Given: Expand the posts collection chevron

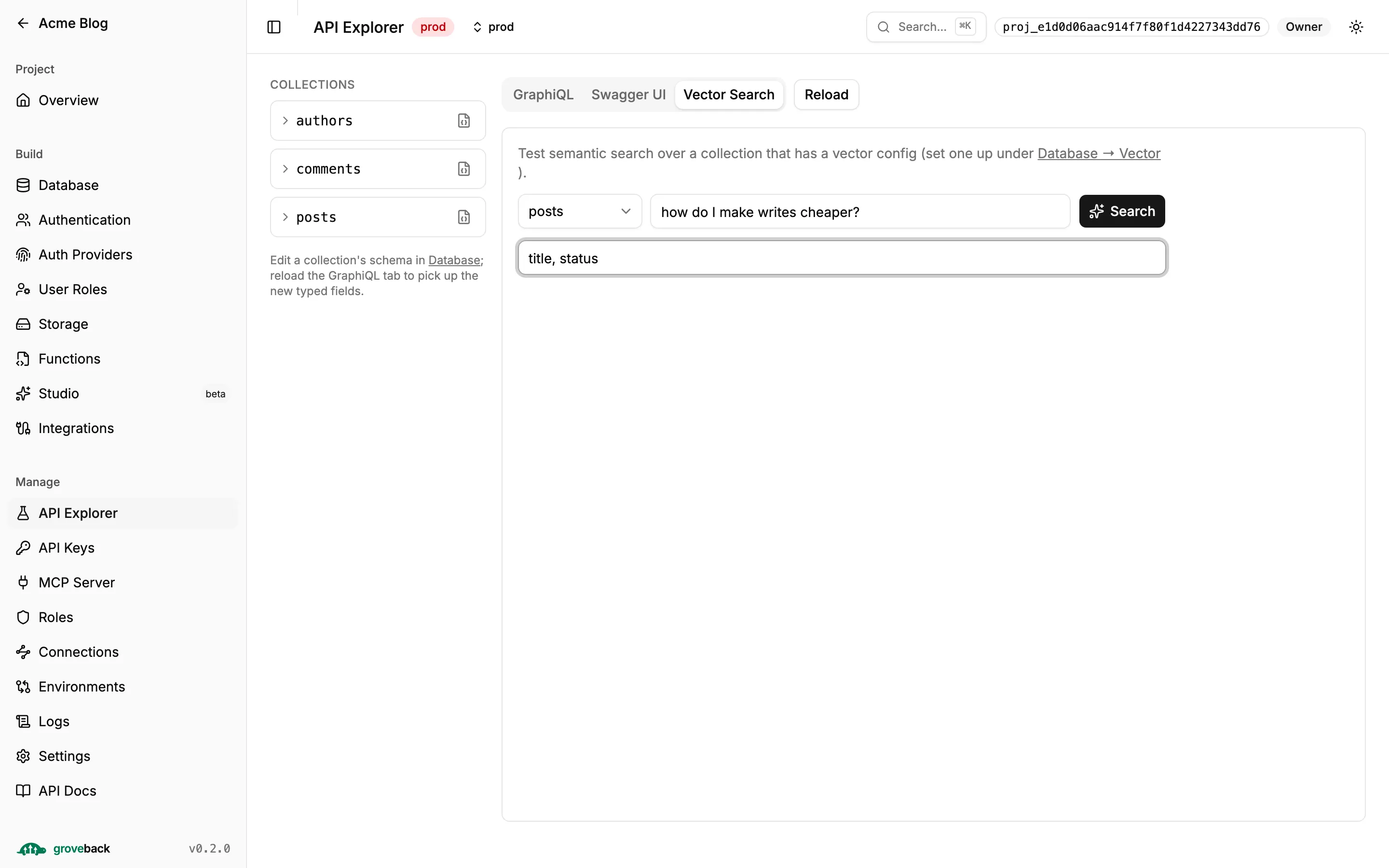Looking at the screenshot, I should [285, 217].
